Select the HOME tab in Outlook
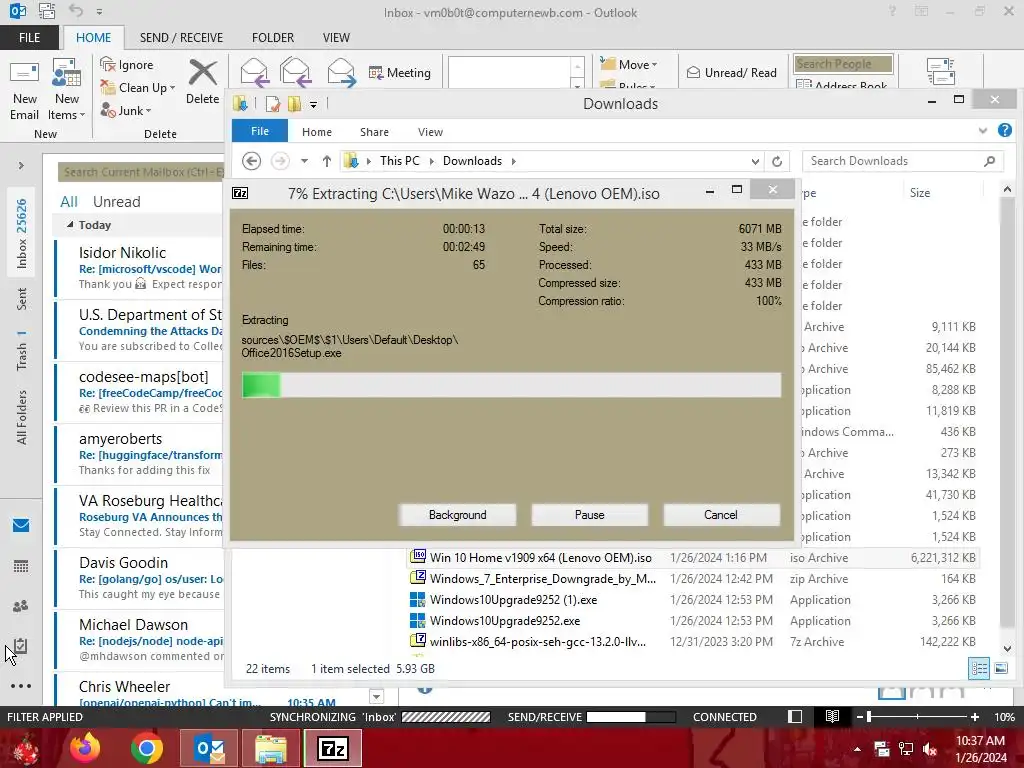The height and width of the screenshot is (768, 1024). coord(93,37)
